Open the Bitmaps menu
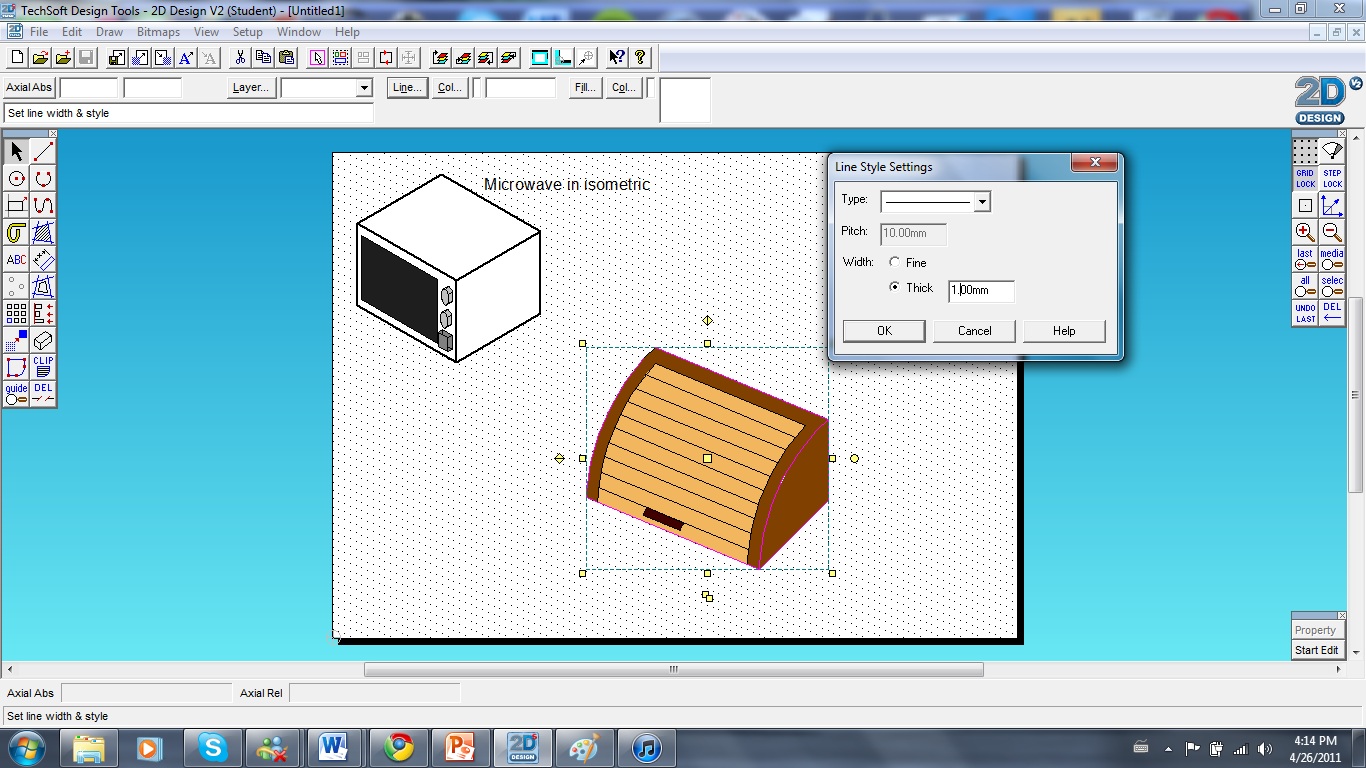 pyautogui.click(x=158, y=31)
